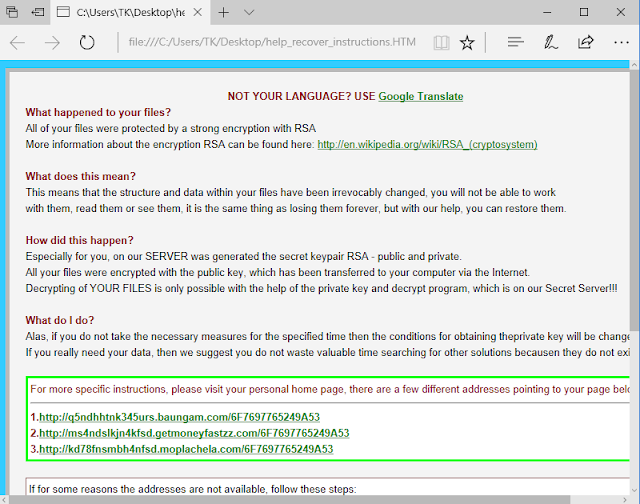
Task: Click 'What happened to your files?' heading
Action: [x=98, y=112]
